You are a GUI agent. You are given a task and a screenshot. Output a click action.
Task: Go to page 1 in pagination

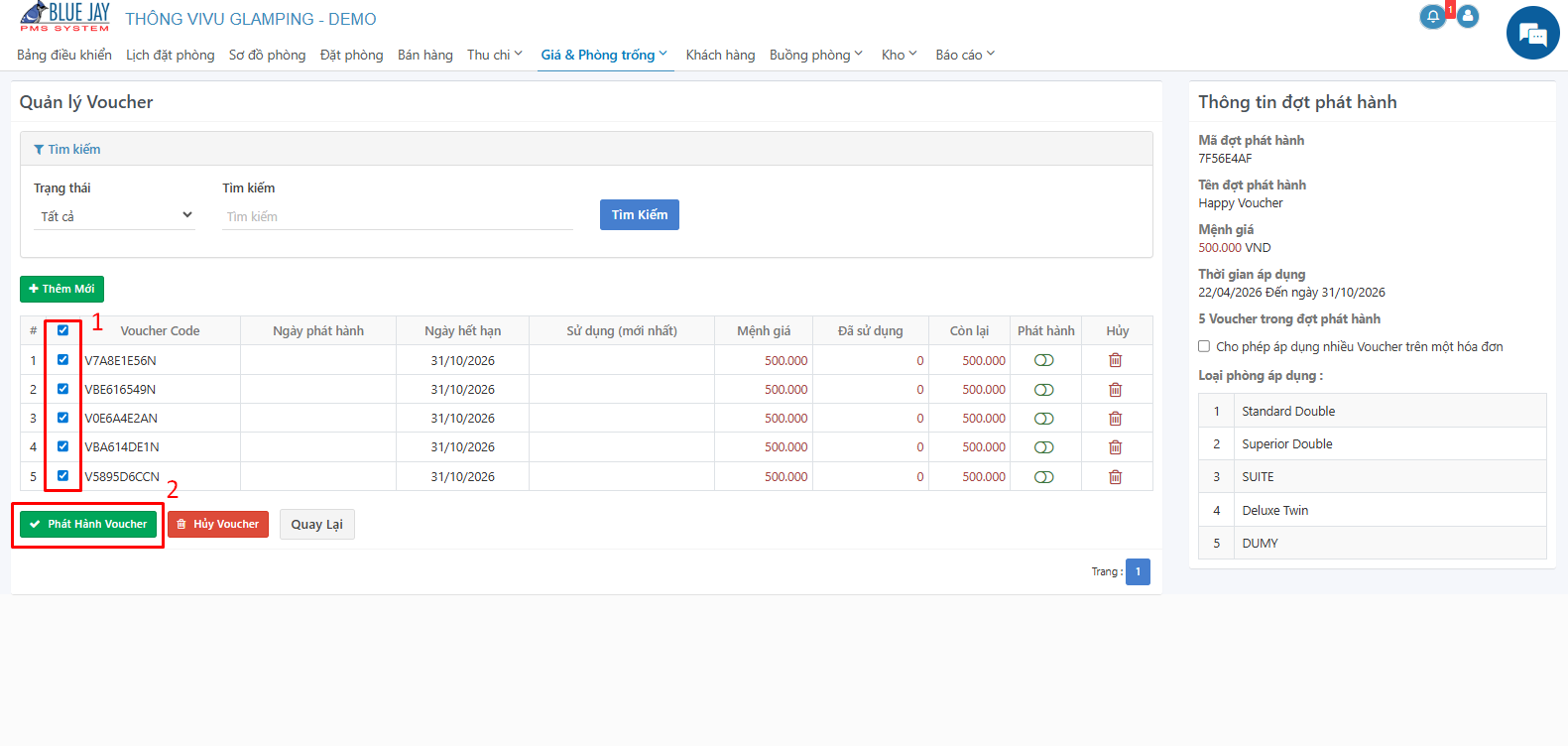1139,571
